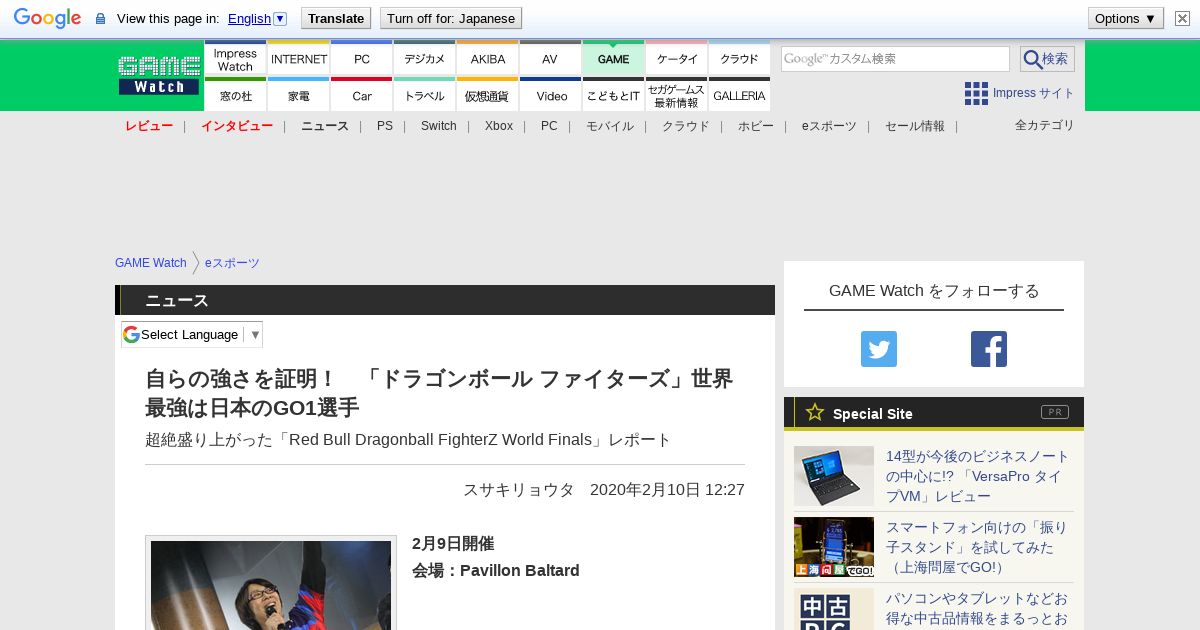
Task: Open the 家電 Watch tab
Action: [299, 95]
